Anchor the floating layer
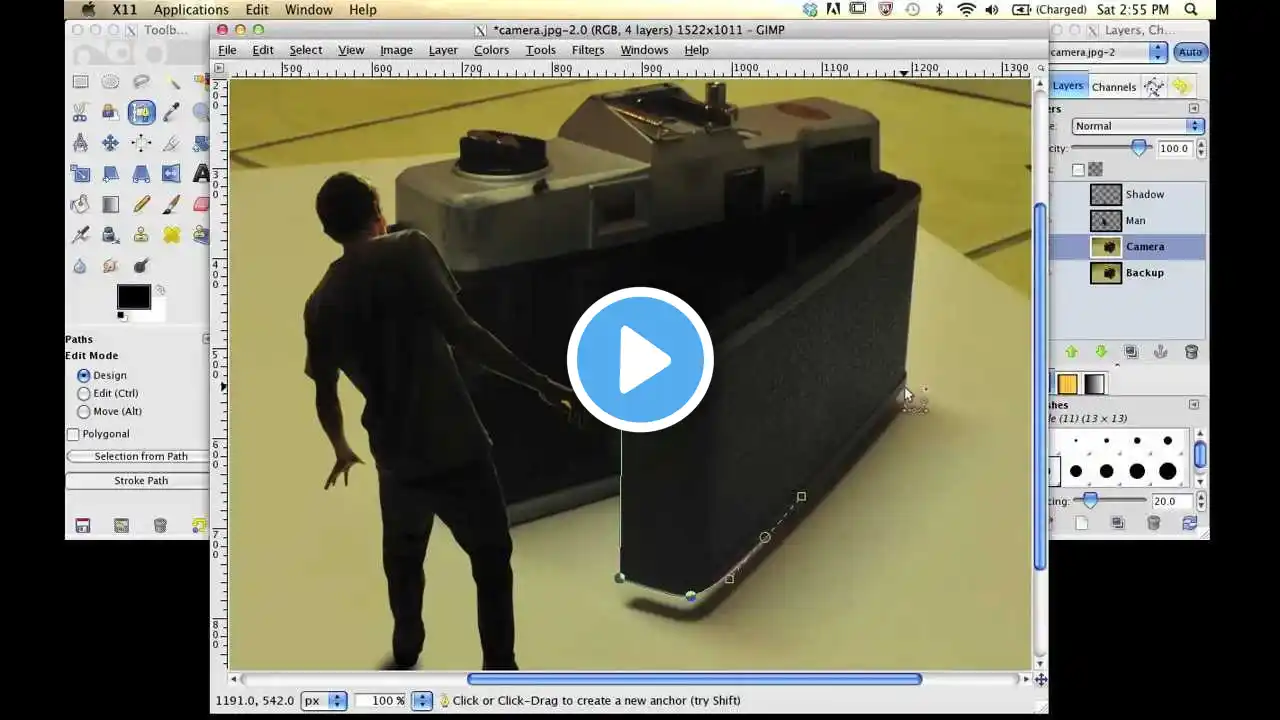 pyautogui.click(x=1161, y=352)
